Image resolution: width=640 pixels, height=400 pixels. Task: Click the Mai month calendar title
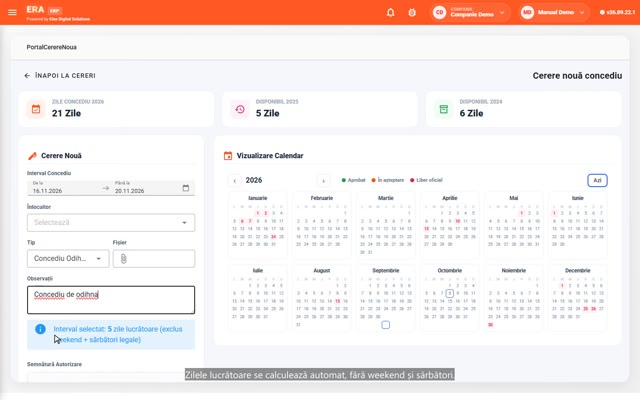point(513,198)
